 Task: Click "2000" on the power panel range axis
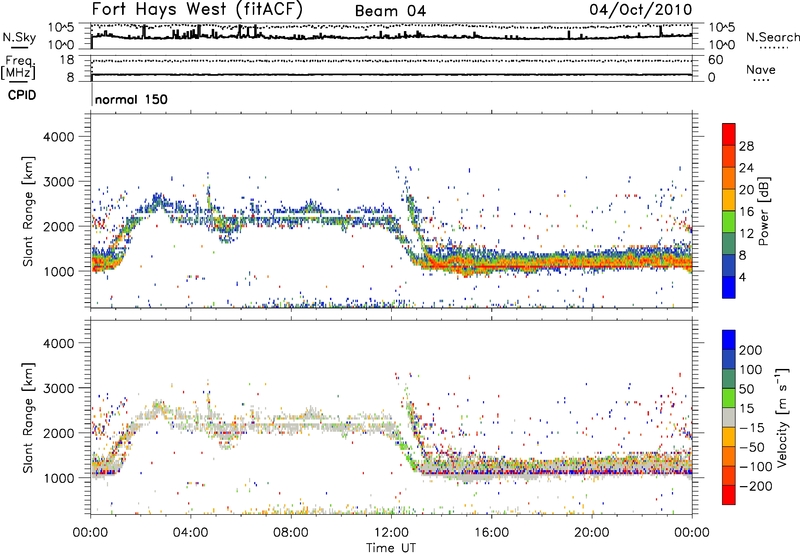click(x=59, y=227)
